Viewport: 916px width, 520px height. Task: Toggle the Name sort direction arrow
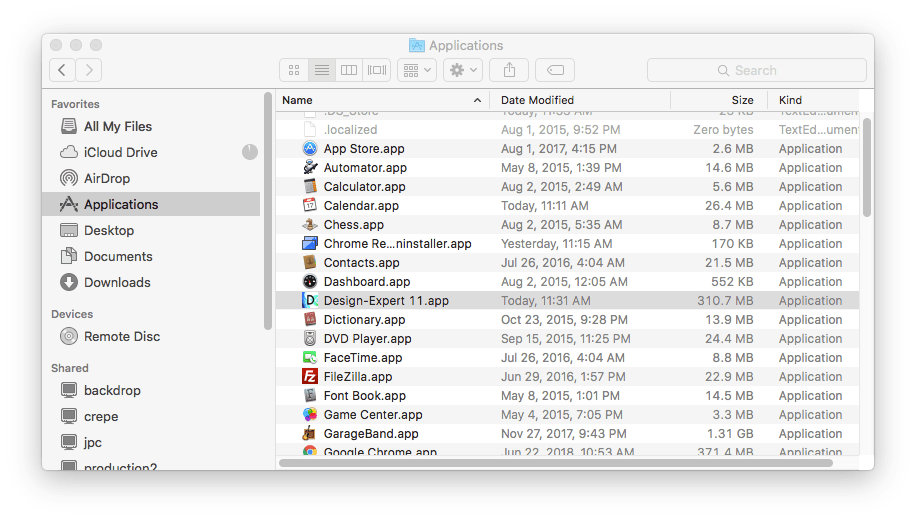(477, 100)
